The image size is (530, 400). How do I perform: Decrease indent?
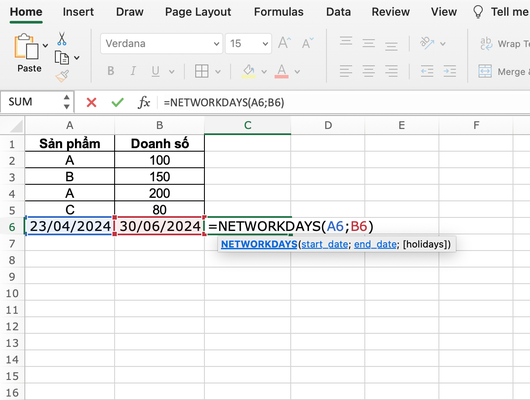click(427, 71)
